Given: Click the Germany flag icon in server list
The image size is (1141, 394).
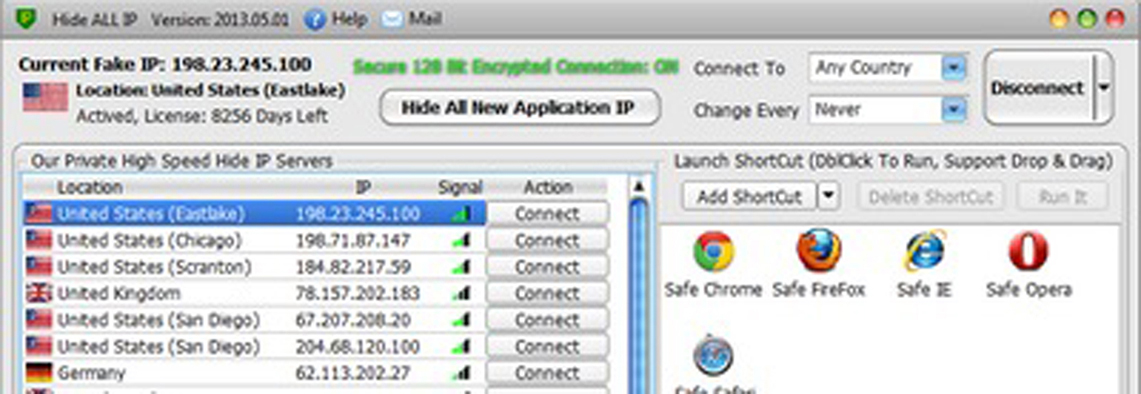Looking at the screenshot, I should pyautogui.click(x=39, y=373).
